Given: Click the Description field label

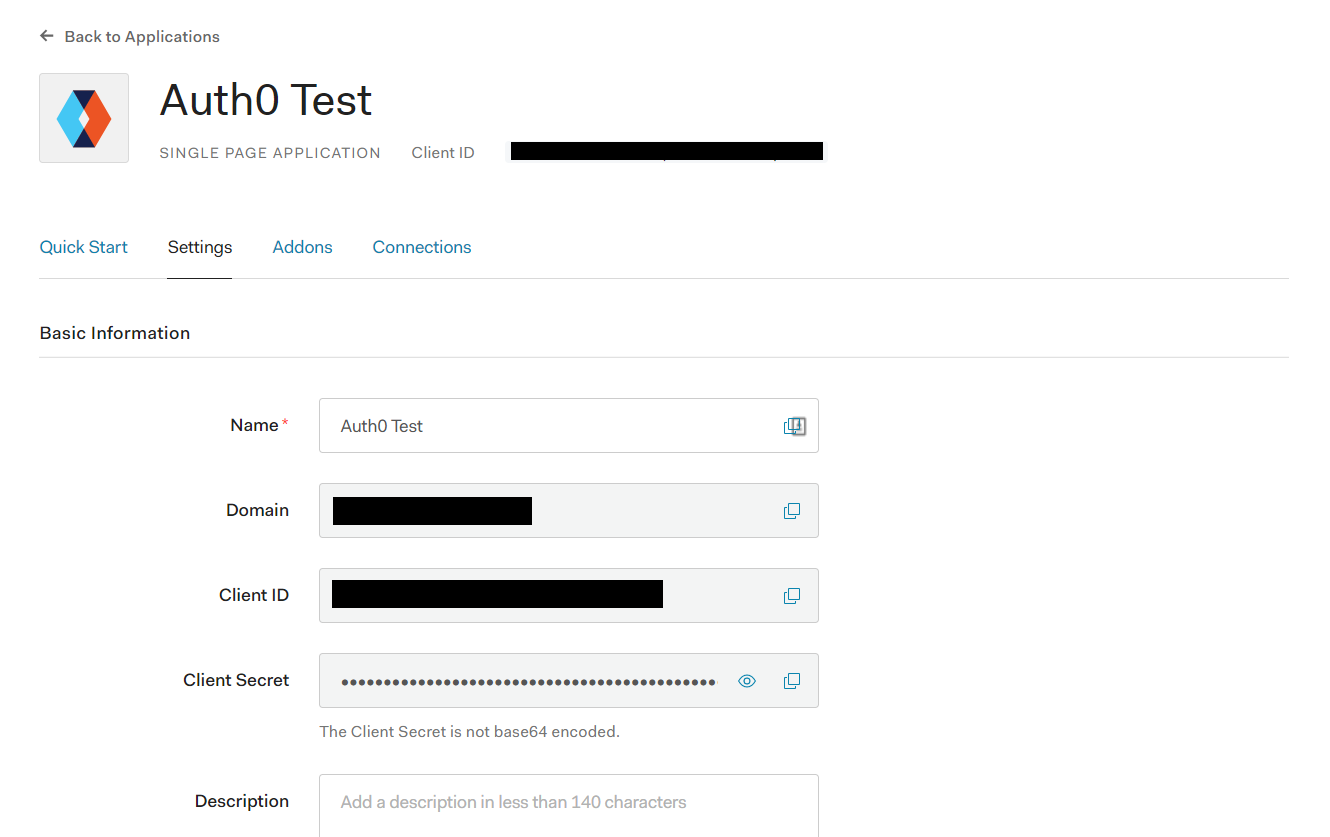Looking at the screenshot, I should [242, 801].
